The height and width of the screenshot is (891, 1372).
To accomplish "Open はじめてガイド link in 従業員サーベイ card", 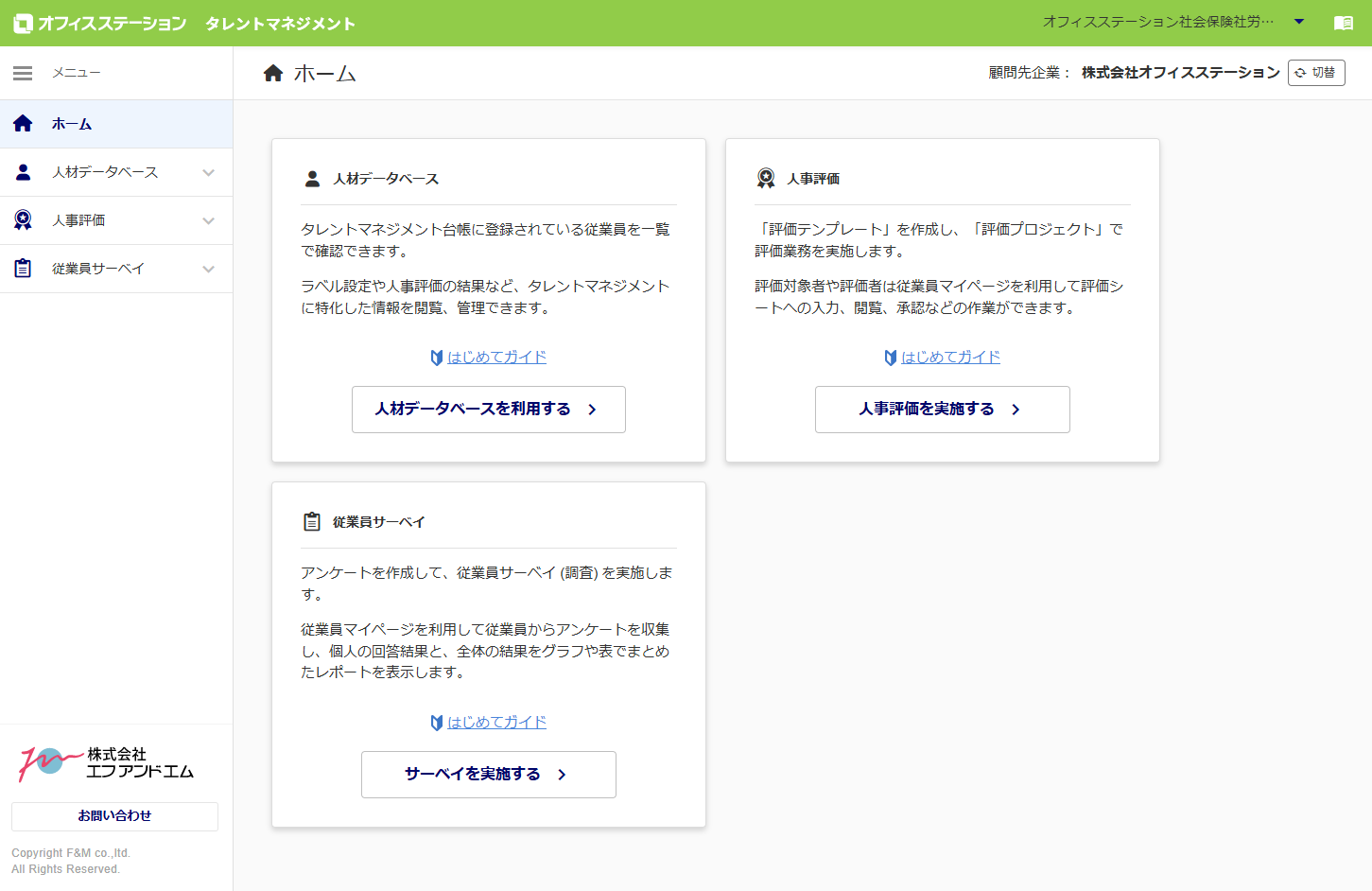I will click(497, 723).
